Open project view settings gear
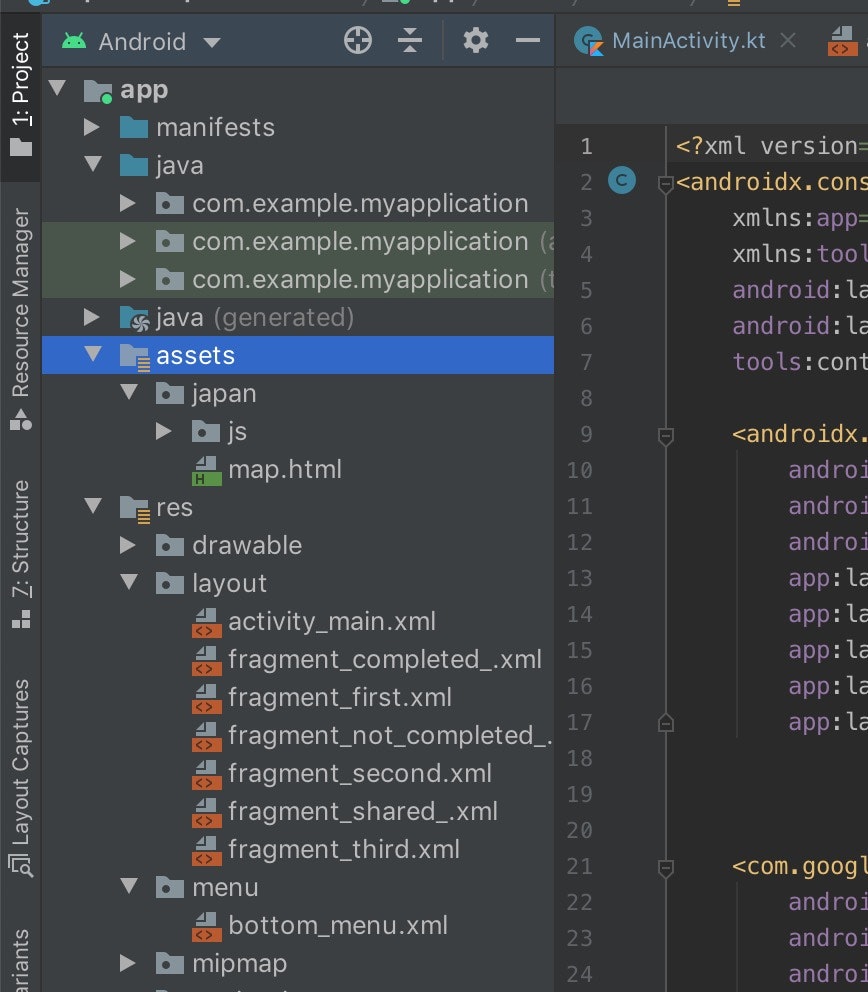 click(476, 41)
